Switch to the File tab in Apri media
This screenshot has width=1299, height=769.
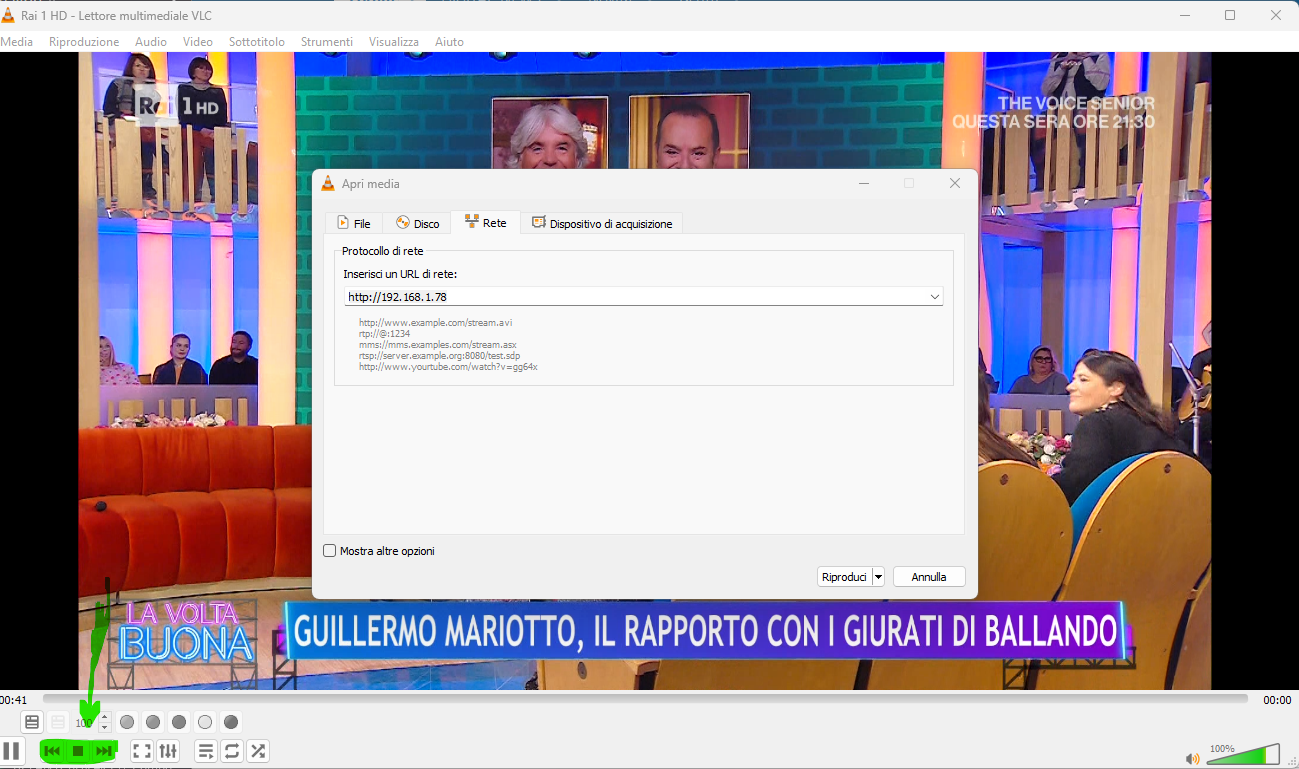pyautogui.click(x=353, y=223)
